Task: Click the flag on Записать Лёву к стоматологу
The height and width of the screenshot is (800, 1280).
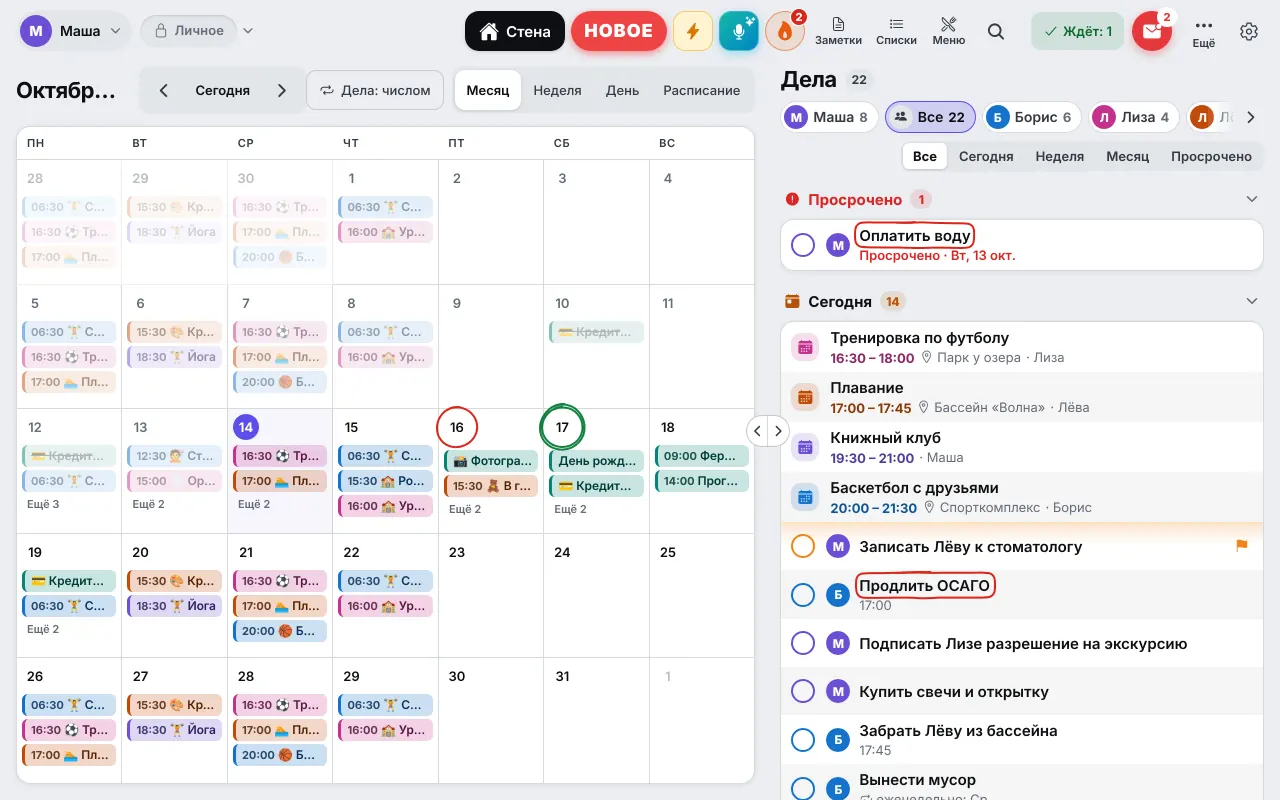Action: pyautogui.click(x=1242, y=546)
